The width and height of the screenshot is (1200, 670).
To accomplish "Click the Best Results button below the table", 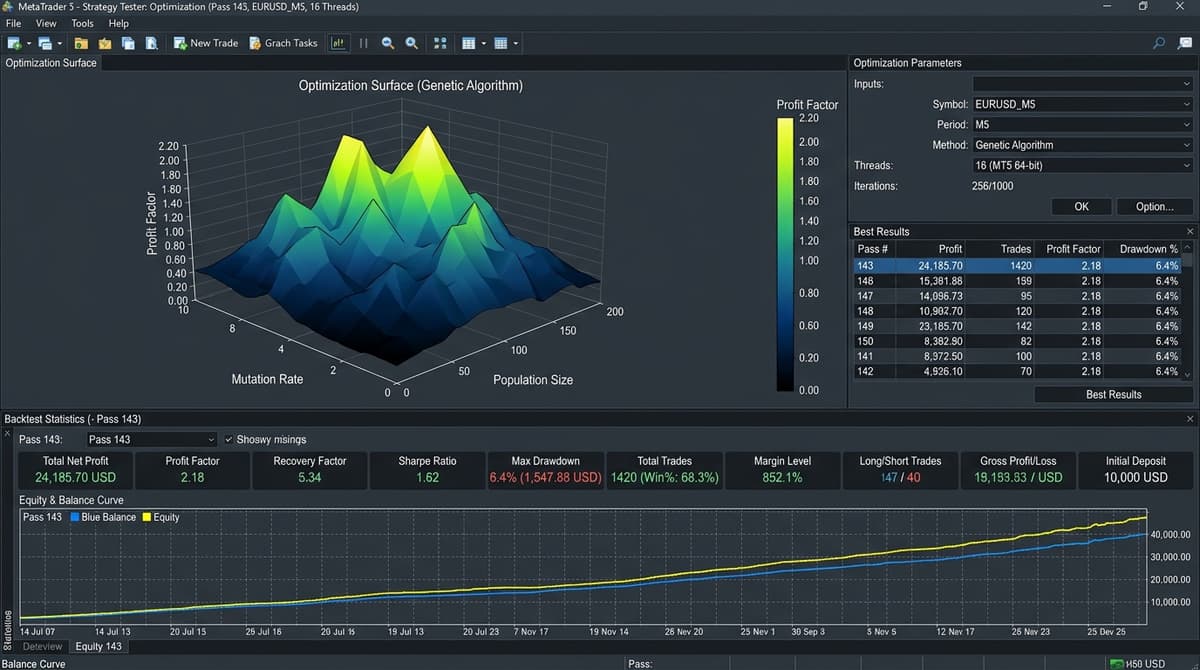I will (1113, 395).
